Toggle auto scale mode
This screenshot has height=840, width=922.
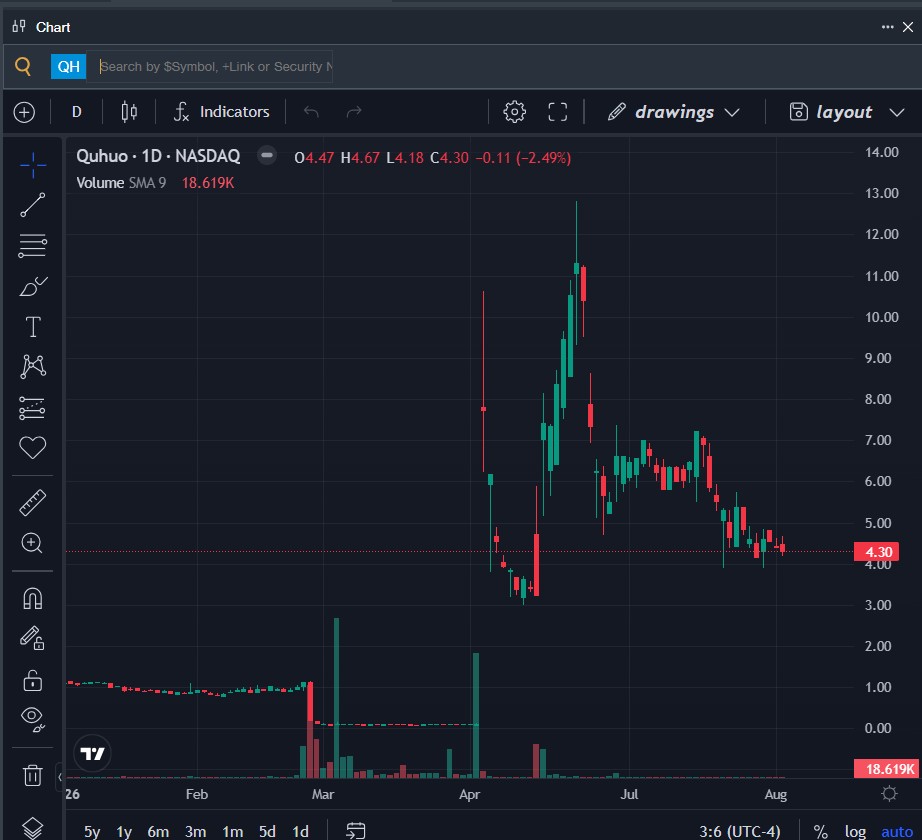pos(897,831)
